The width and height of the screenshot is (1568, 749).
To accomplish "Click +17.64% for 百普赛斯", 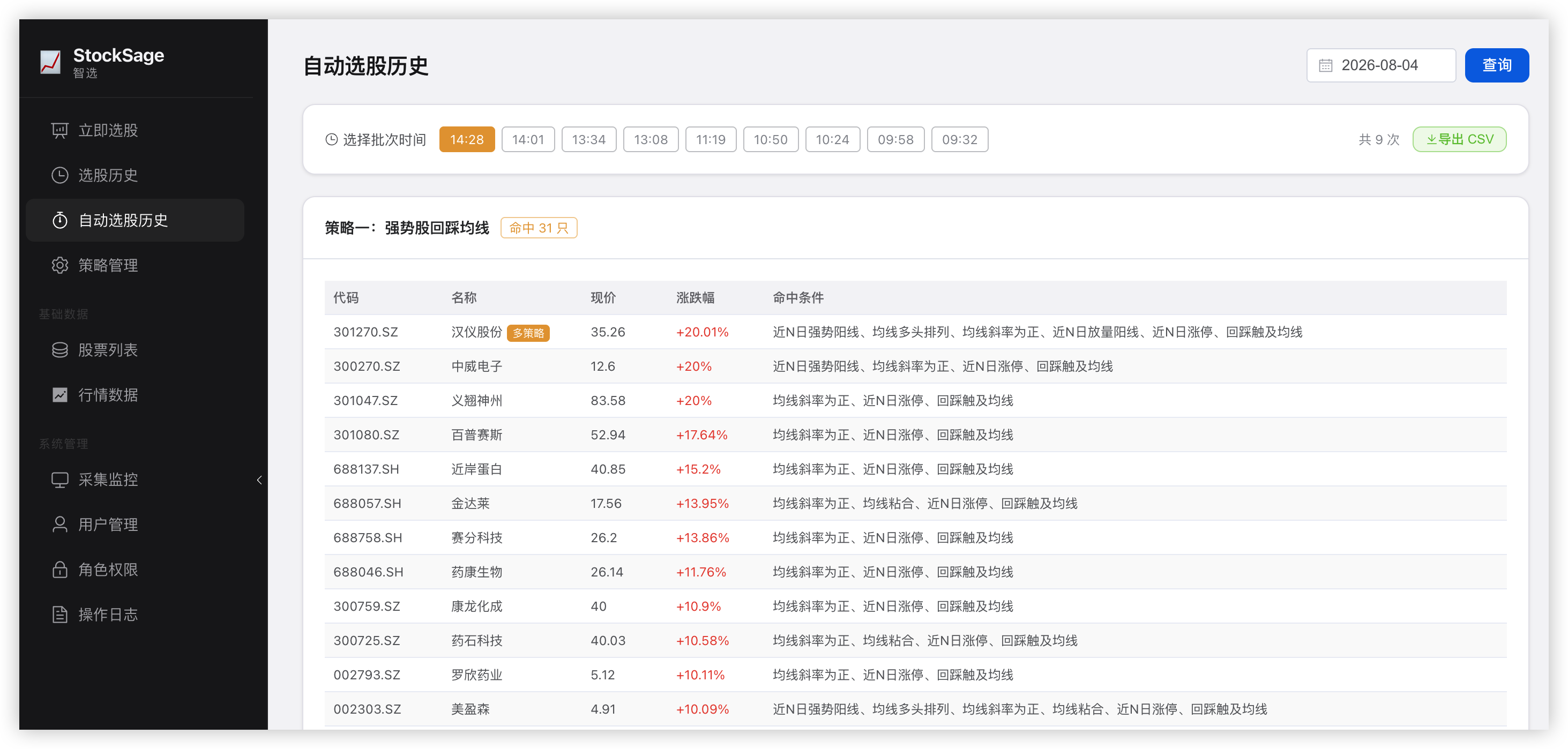I will tap(701, 435).
